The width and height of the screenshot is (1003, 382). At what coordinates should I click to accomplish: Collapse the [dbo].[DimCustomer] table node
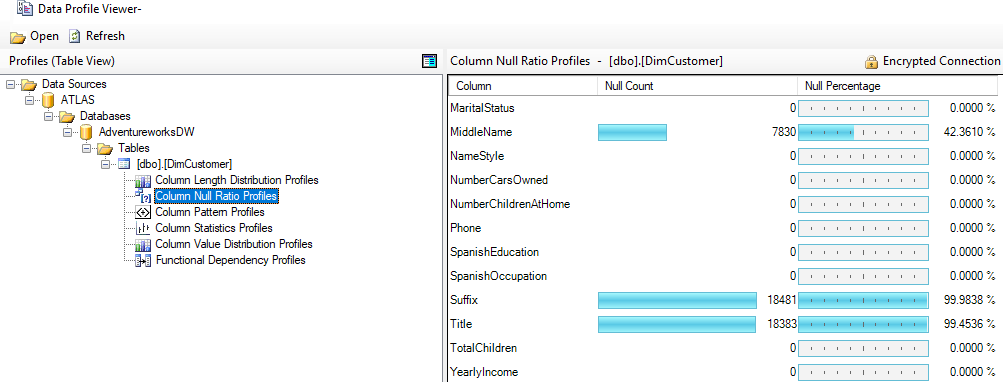click(106, 164)
